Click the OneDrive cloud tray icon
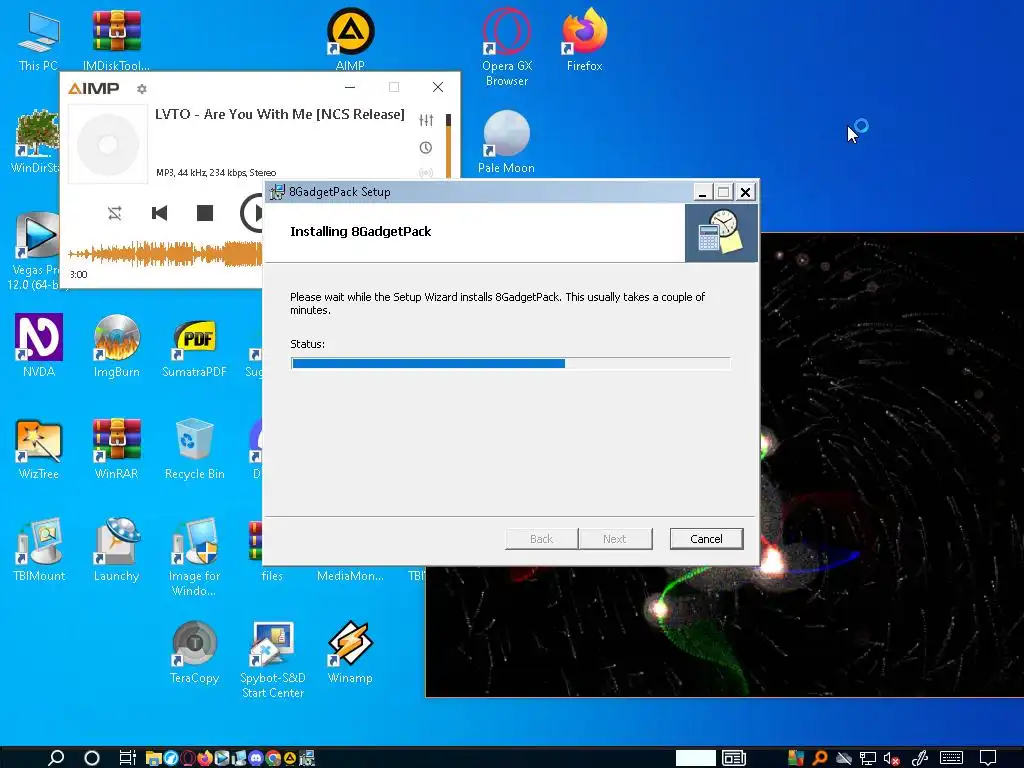 point(844,758)
